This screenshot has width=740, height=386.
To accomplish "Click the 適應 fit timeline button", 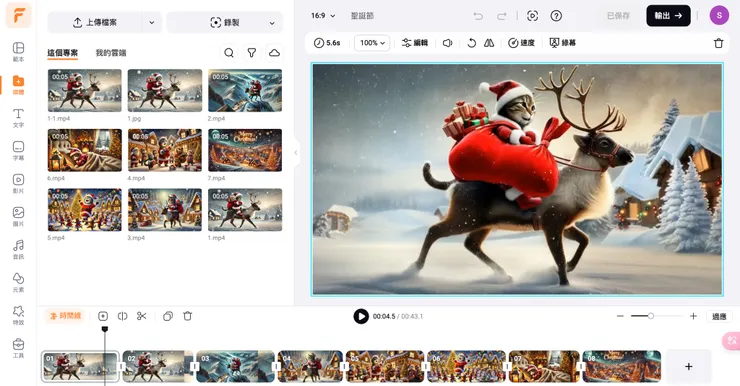I will pos(719,316).
